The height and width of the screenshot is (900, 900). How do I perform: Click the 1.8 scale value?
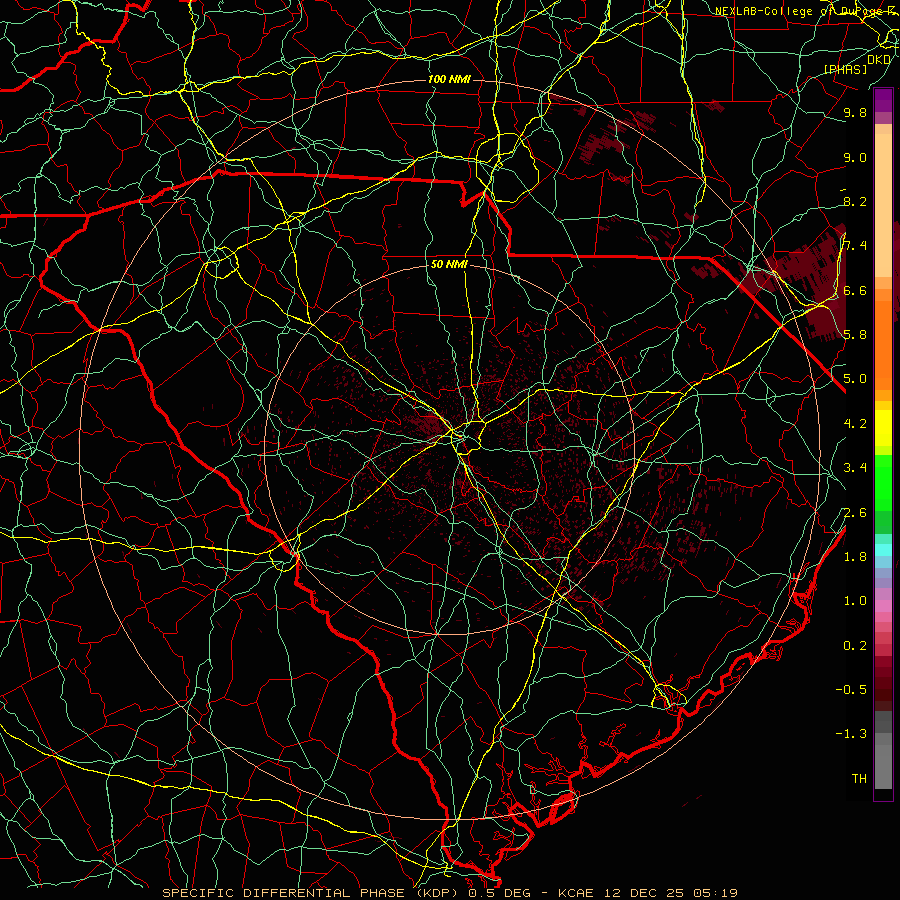[x=855, y=557]
